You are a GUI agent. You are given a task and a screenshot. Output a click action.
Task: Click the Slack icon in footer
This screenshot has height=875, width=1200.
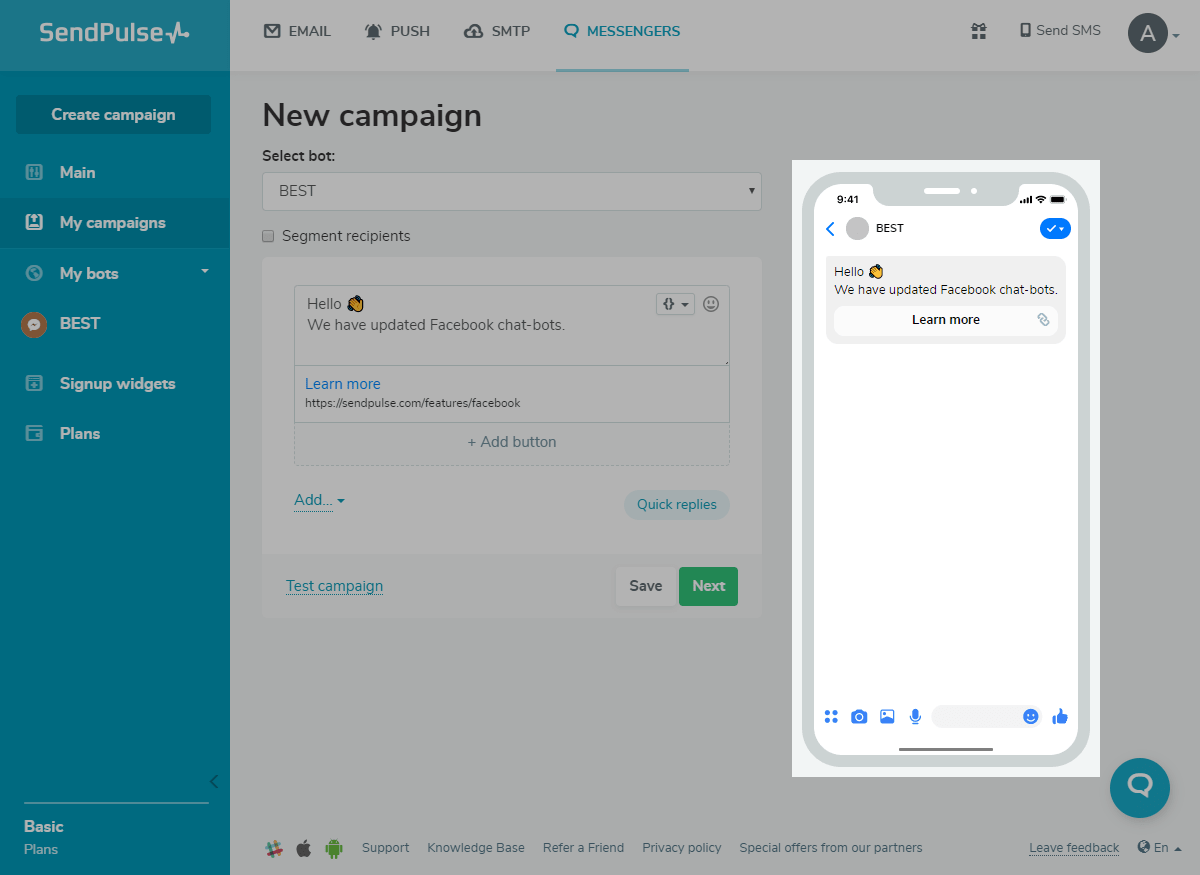274,848
